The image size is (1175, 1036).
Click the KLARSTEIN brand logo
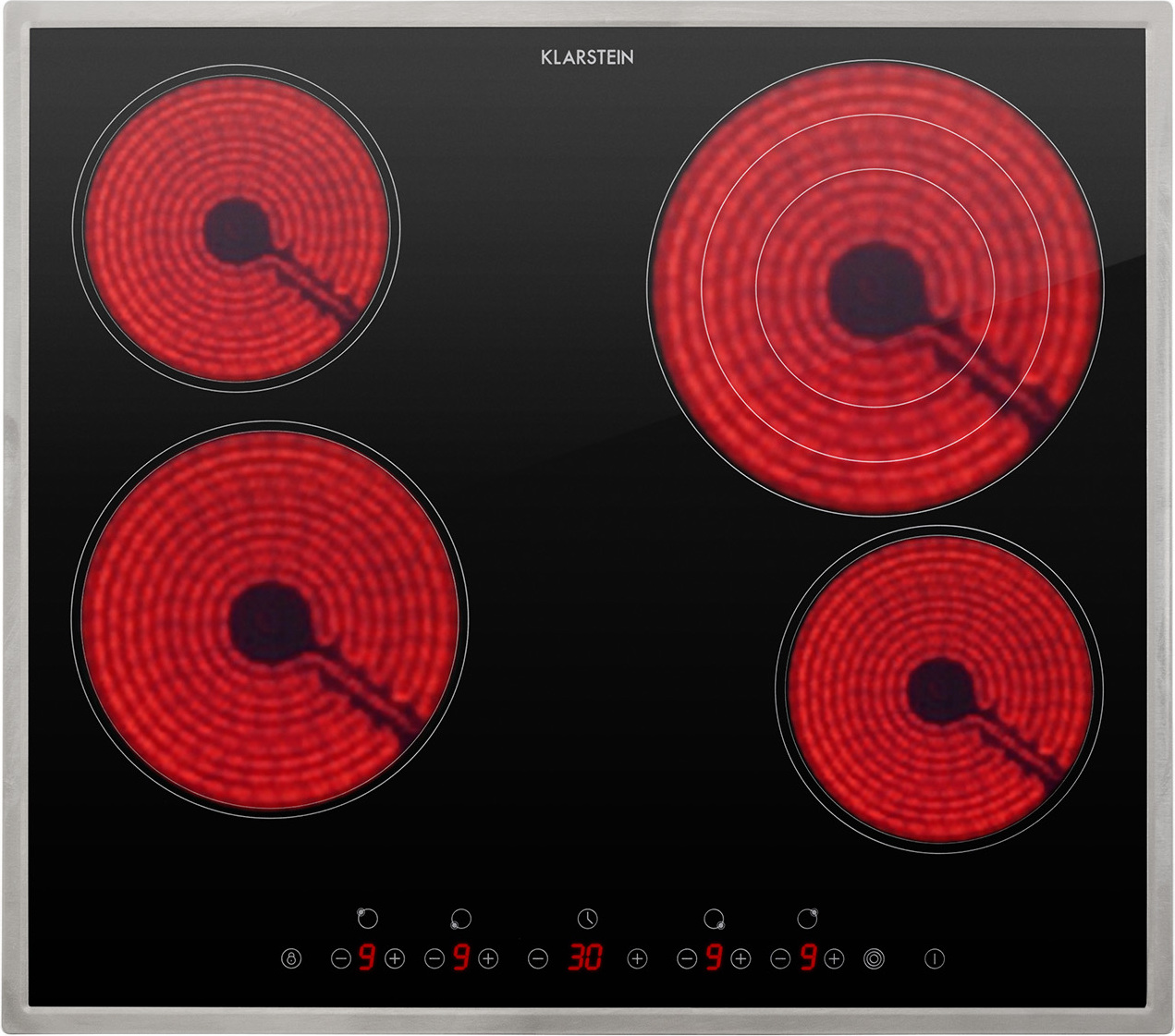(x=587, y=57)
